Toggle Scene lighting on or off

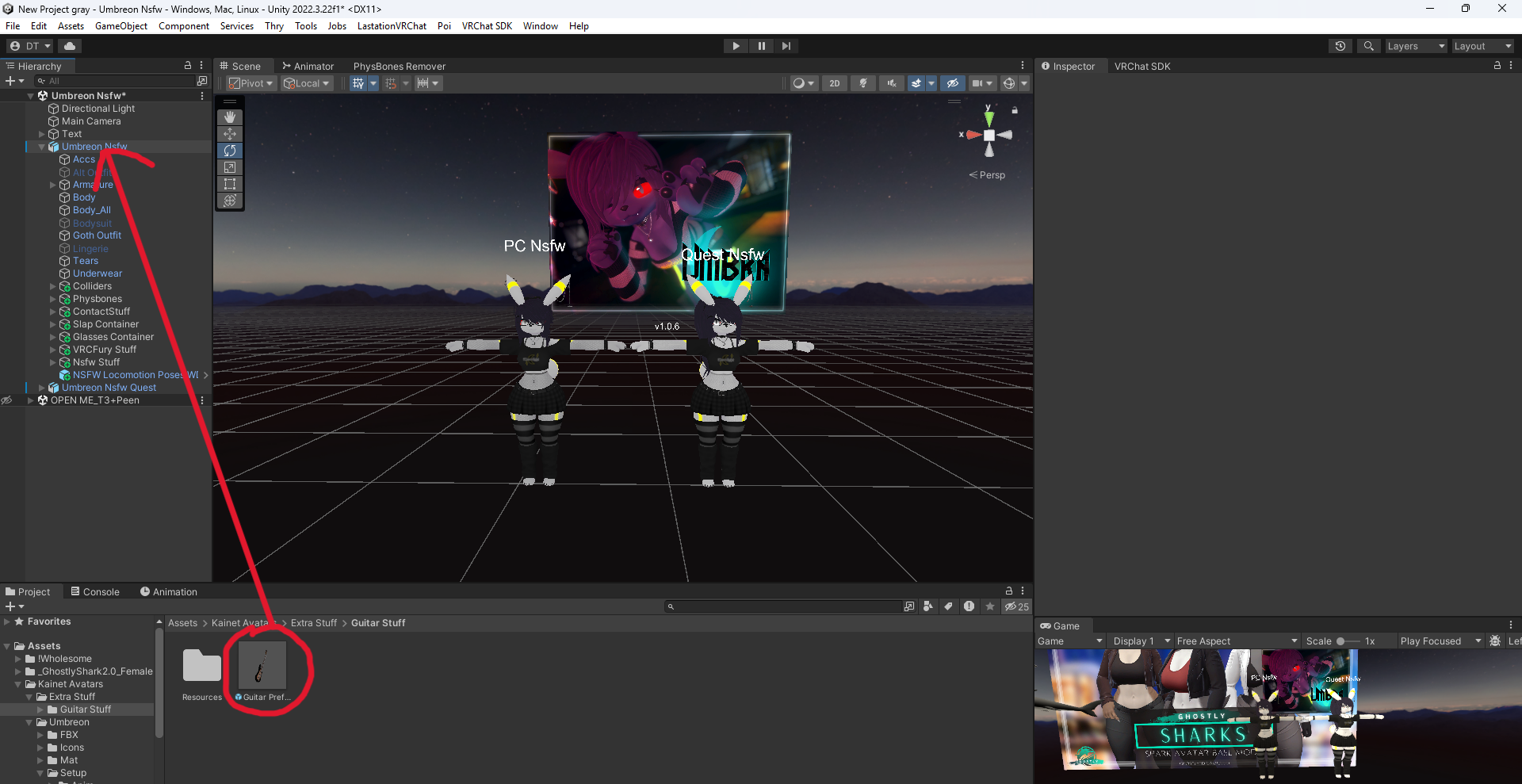(x=863, y=83)
